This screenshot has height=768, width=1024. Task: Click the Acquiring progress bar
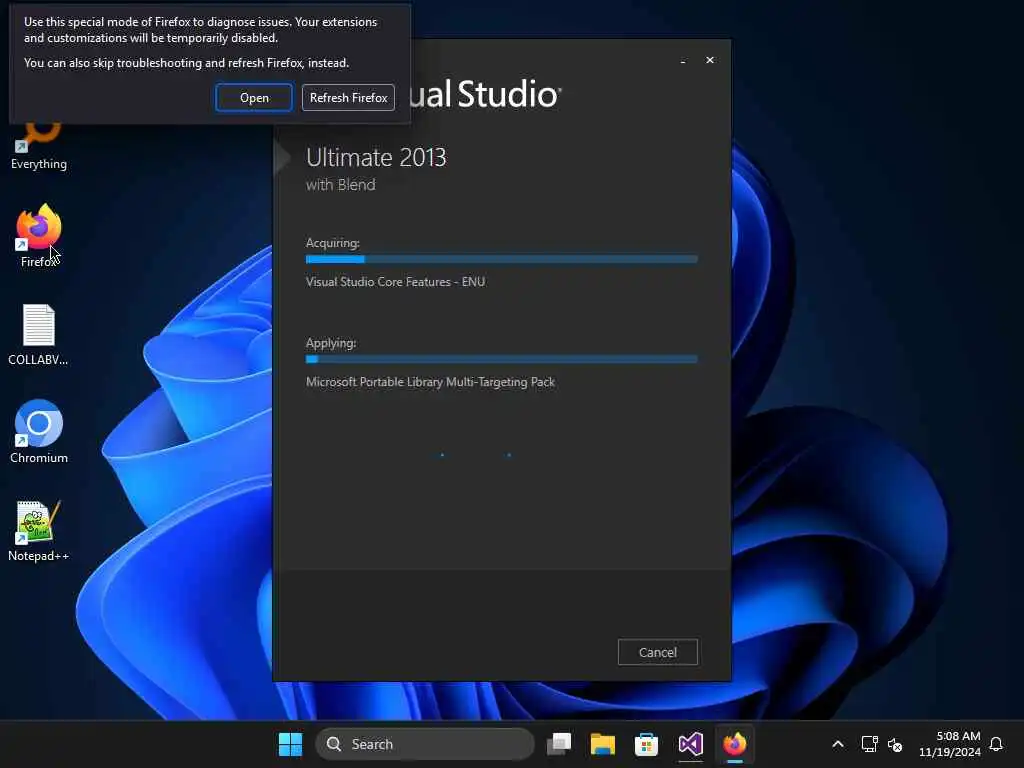(x=502, y=259)
